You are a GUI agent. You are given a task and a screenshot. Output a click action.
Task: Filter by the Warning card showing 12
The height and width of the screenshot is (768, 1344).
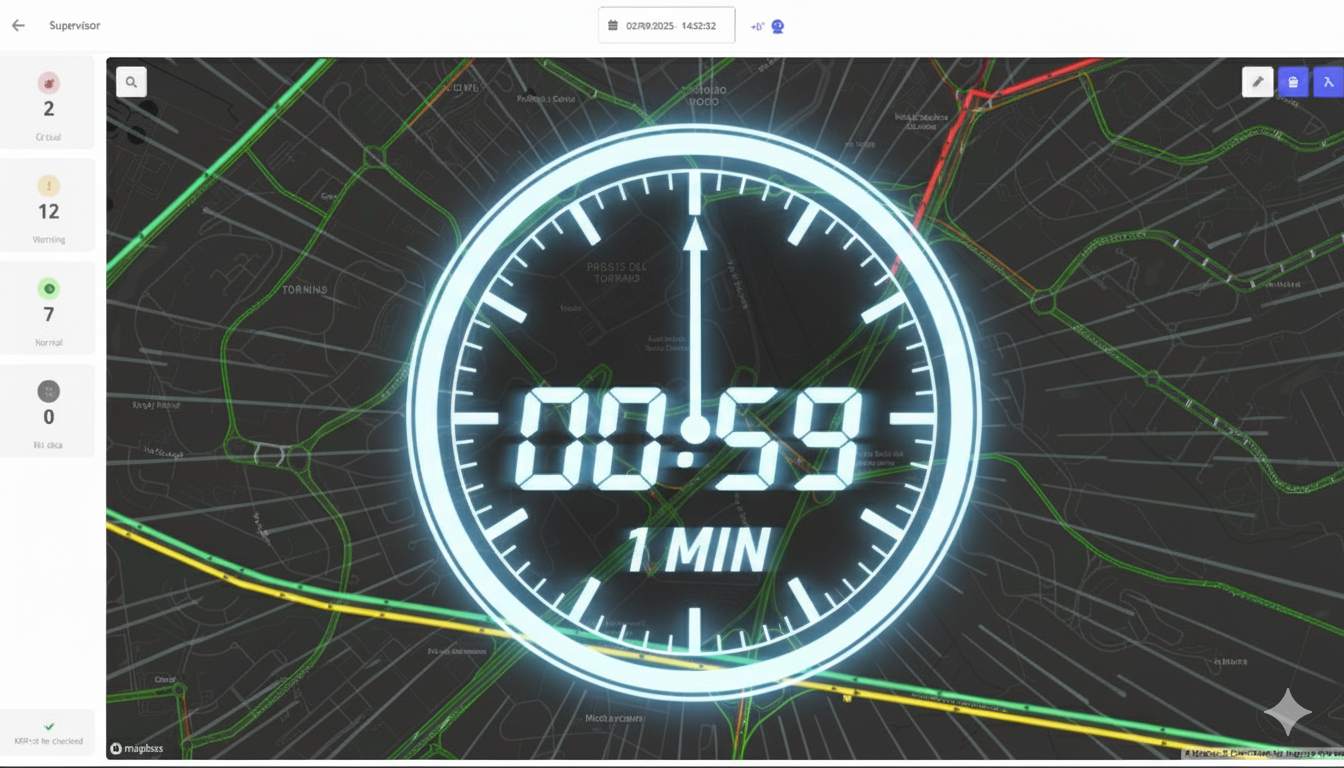48,207
